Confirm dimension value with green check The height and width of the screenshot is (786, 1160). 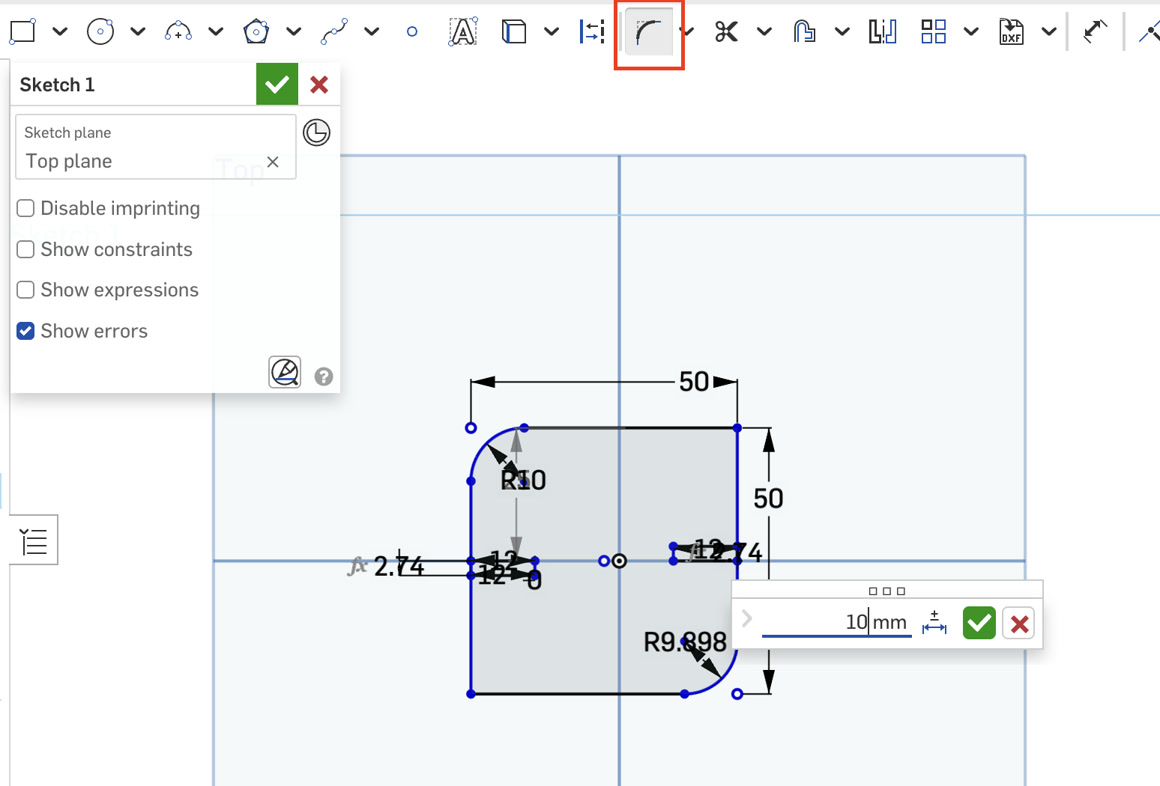pyautogui.click(x=979, y=623)
